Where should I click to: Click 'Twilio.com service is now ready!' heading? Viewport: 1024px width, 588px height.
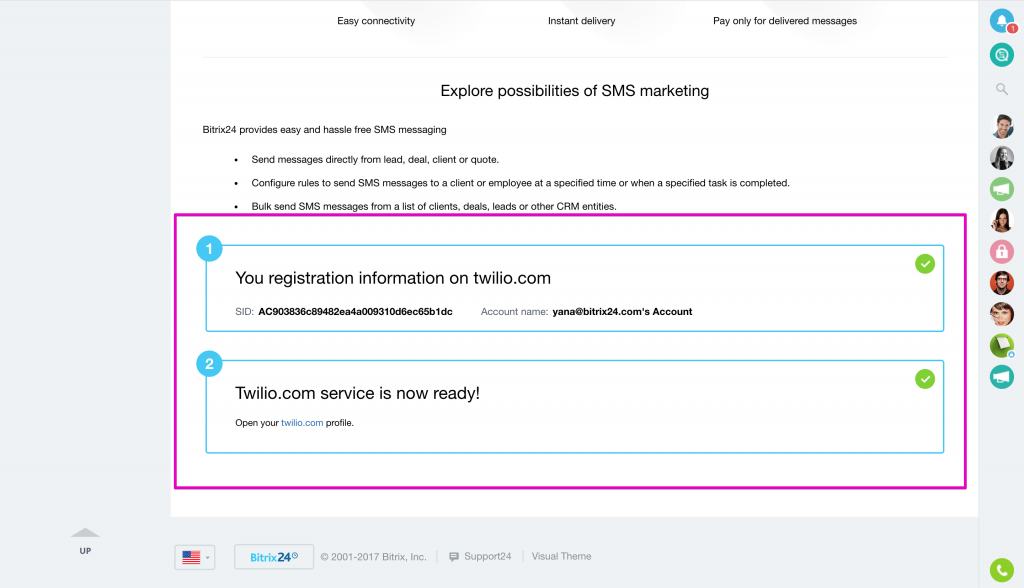[357, 393]
